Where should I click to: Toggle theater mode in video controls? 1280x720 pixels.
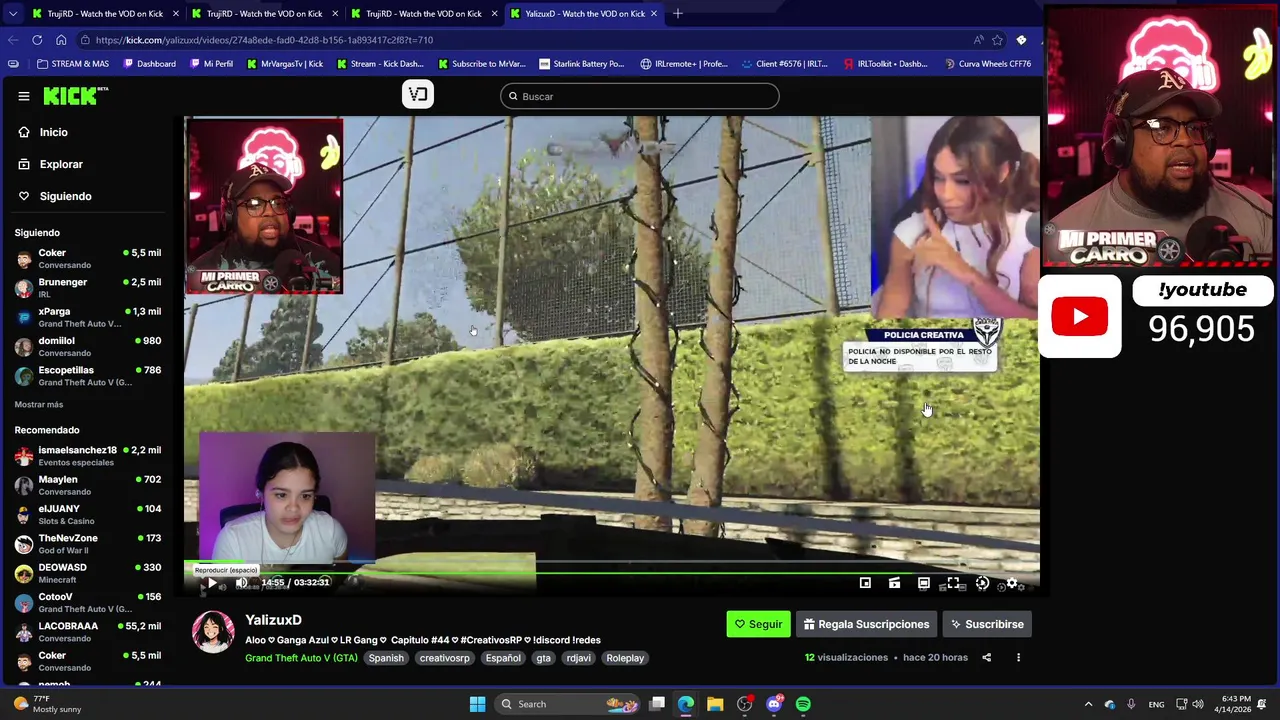click(924, 583)
